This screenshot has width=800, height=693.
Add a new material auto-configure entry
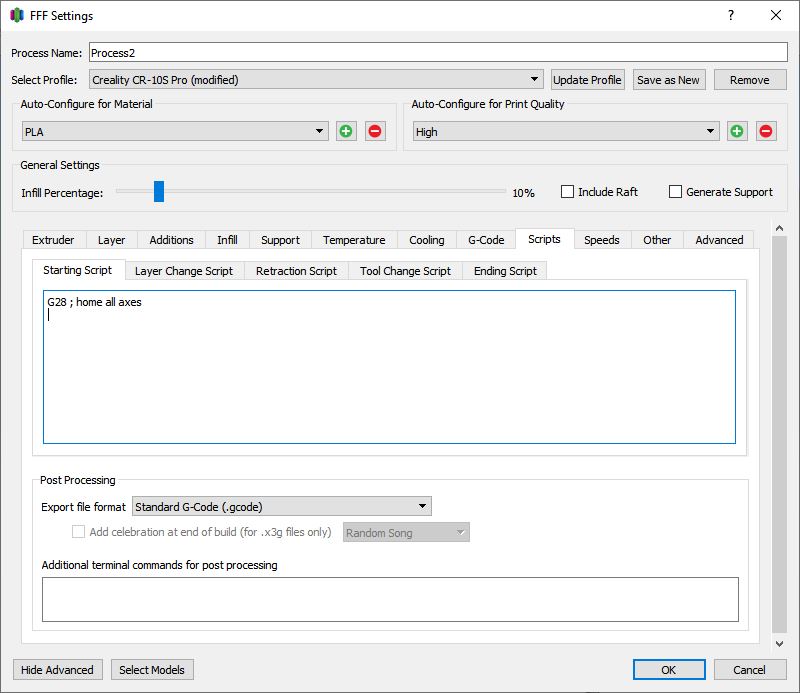click(346, 131)
